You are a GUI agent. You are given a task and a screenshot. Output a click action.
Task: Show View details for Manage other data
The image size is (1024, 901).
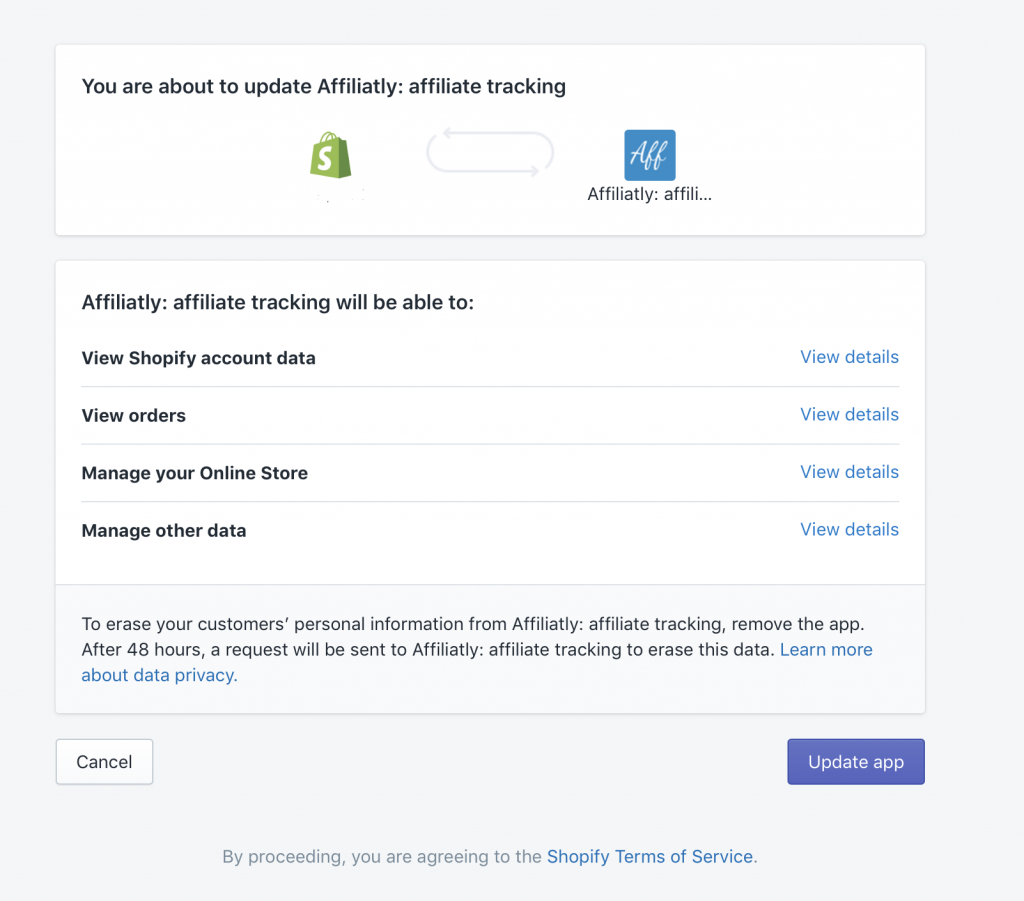pos(849,530)
